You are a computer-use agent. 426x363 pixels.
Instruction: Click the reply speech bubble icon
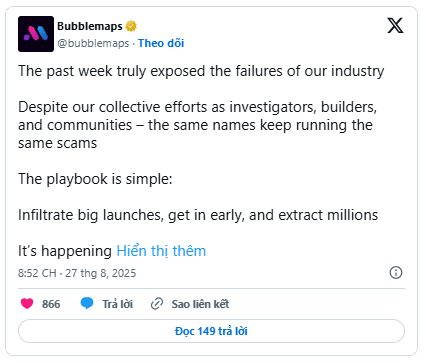click(87, 304)
